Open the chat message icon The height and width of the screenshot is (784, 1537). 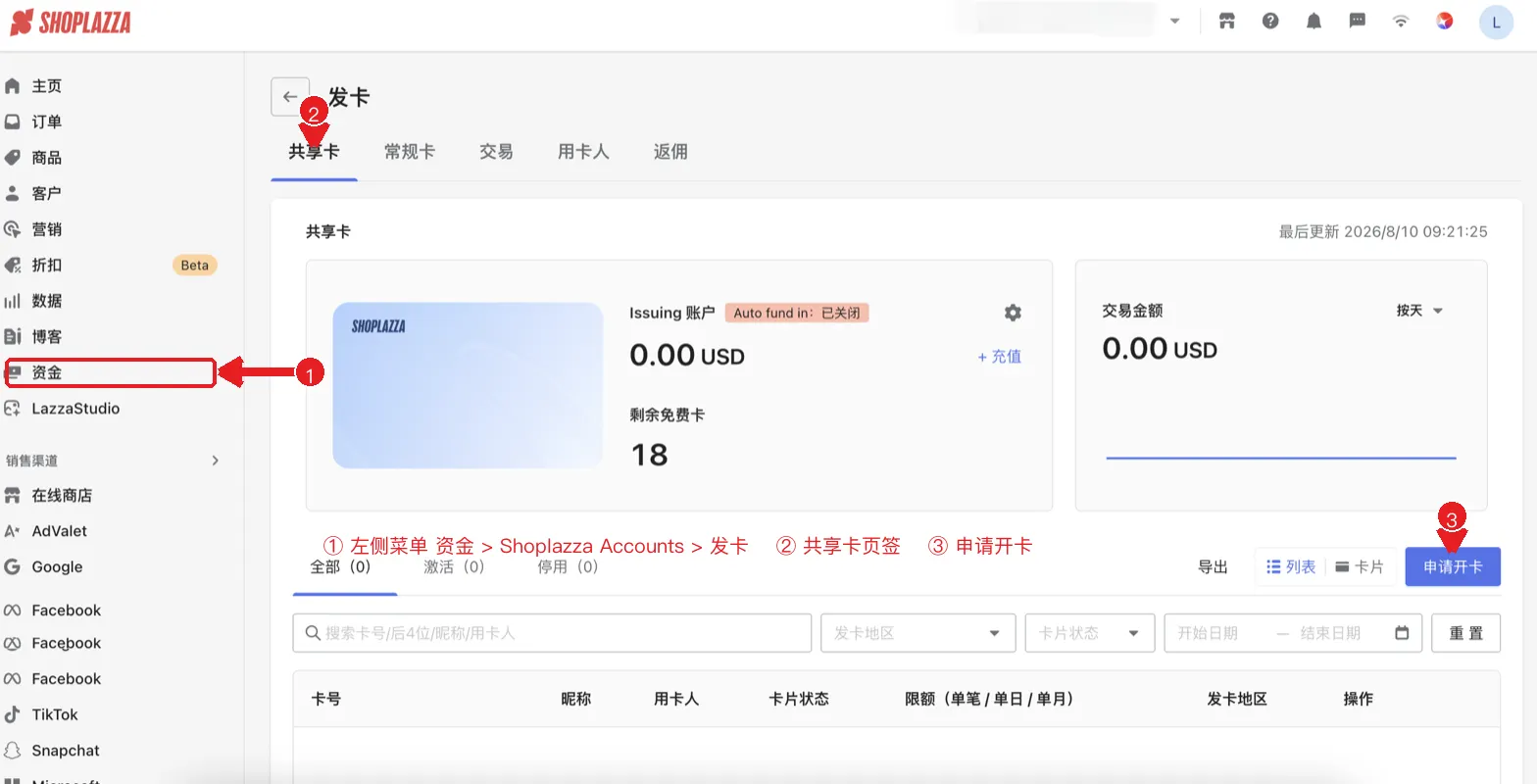point(1358,21)
